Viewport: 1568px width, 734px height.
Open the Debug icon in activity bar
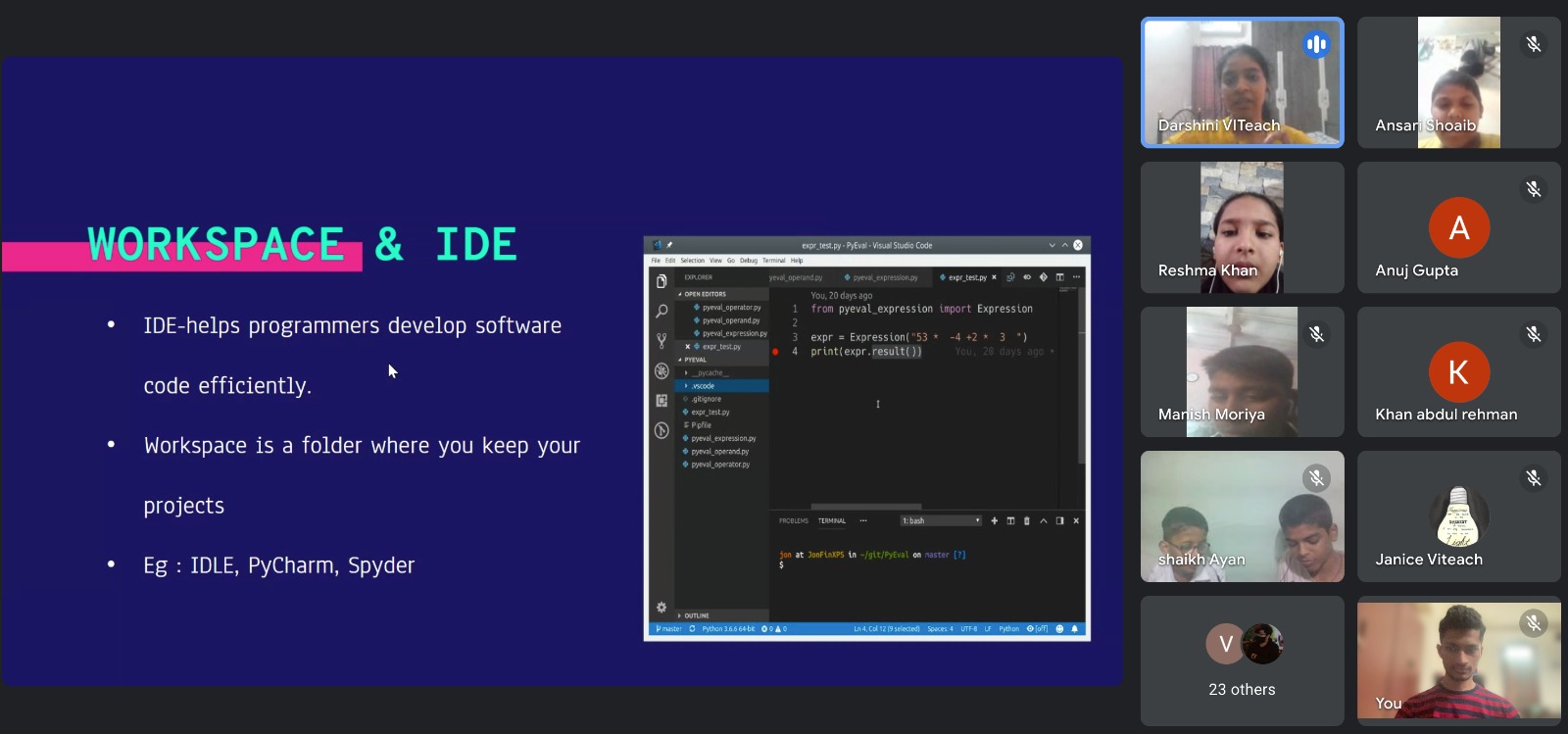coord(661,371)
